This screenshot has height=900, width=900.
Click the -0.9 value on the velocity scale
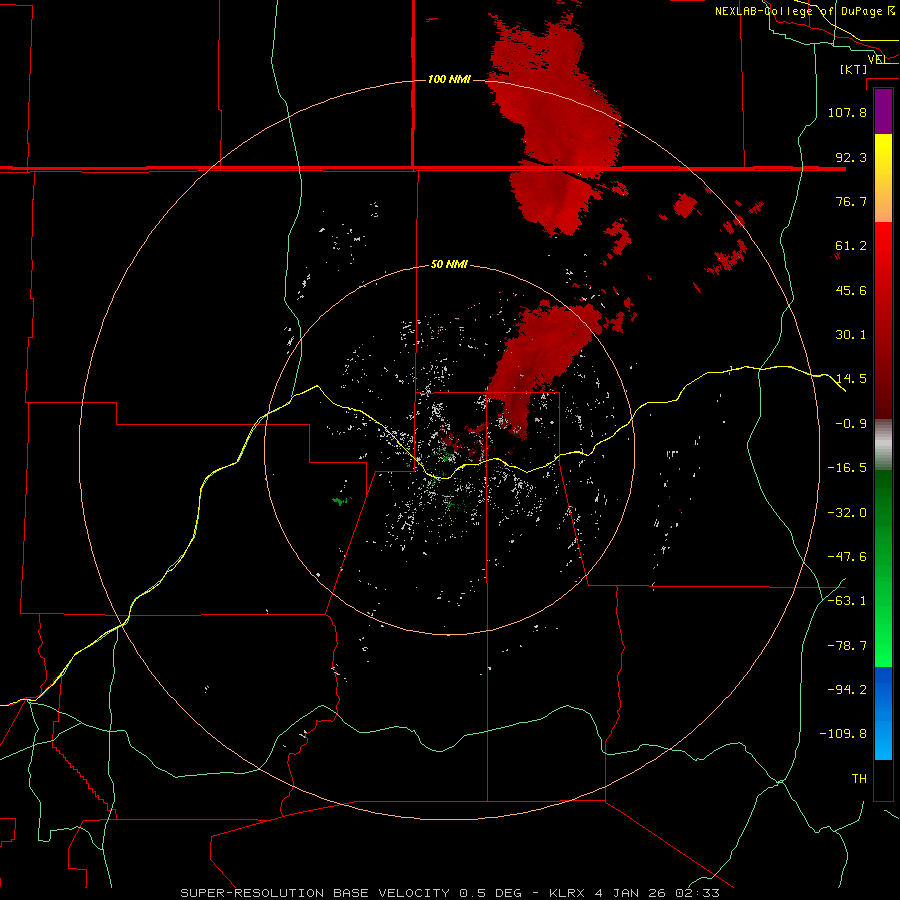coord(851,424)
